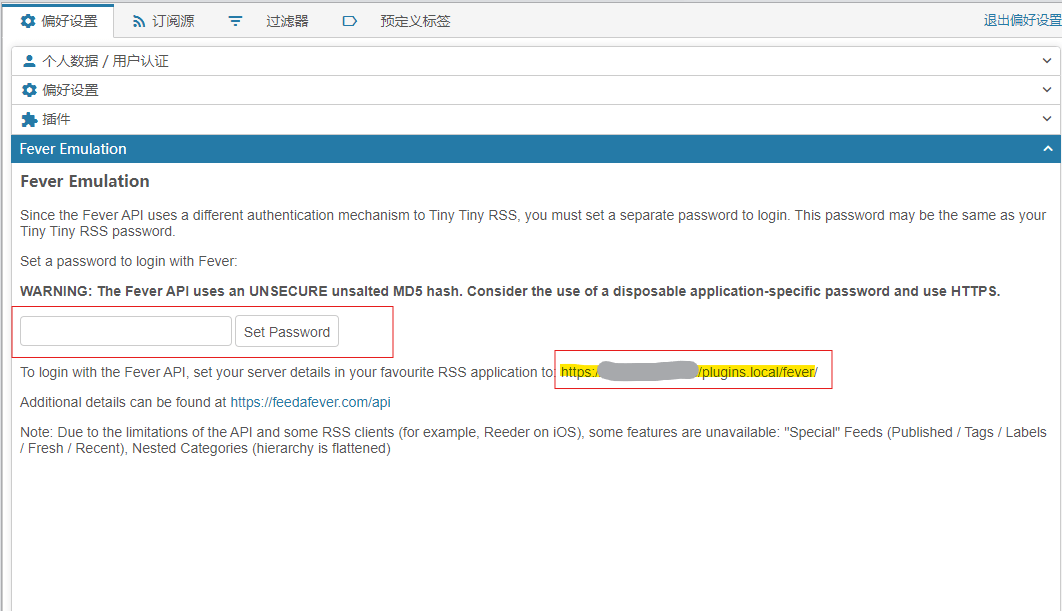Open the feedafever.com/api link
Viewport: 1062px width, 611px height.
[310, 402]
